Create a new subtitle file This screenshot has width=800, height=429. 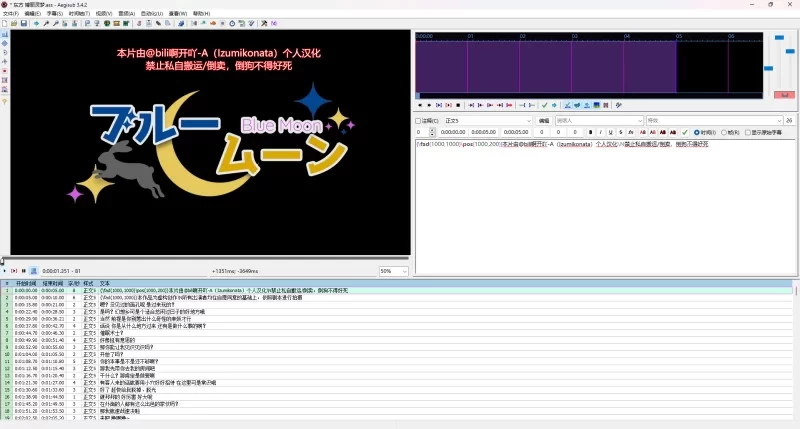[x=4, y=23]
